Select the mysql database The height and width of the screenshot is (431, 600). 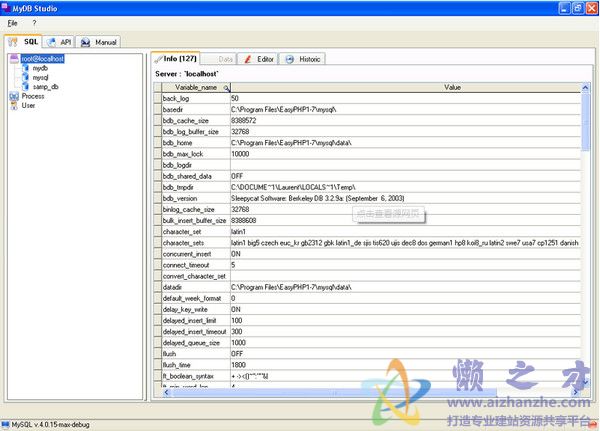pyautogui.click(x=40, y=78)
